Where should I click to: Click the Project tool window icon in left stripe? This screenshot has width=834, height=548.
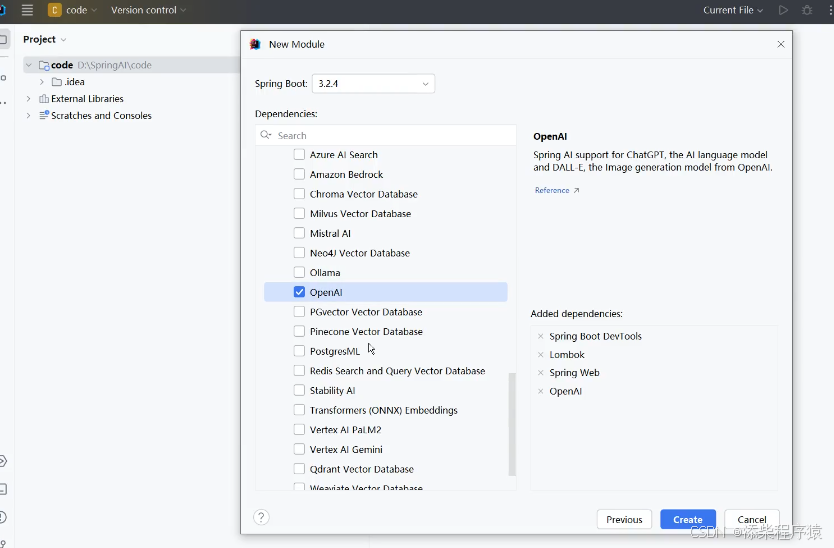click(3, 39)
